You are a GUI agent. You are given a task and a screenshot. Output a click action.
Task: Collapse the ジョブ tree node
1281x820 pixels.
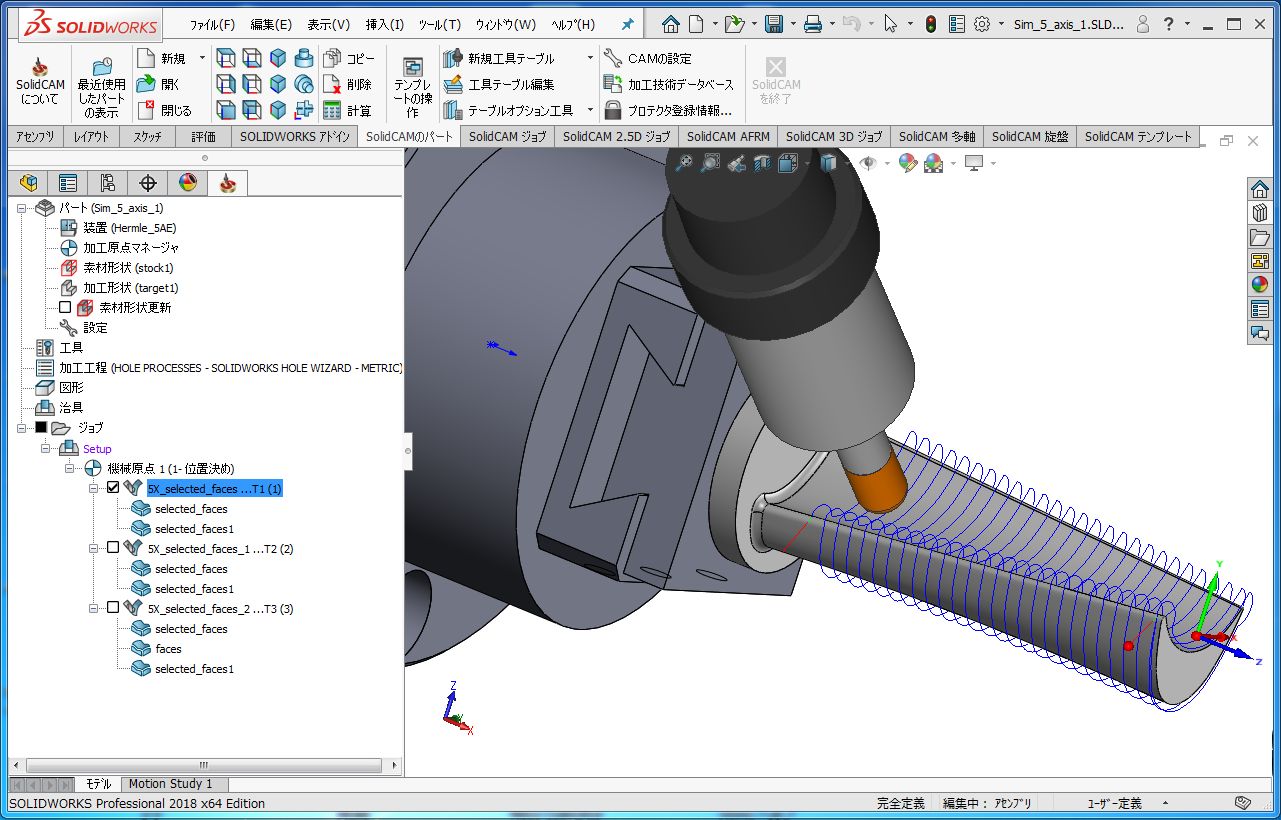tap(22, 427)
